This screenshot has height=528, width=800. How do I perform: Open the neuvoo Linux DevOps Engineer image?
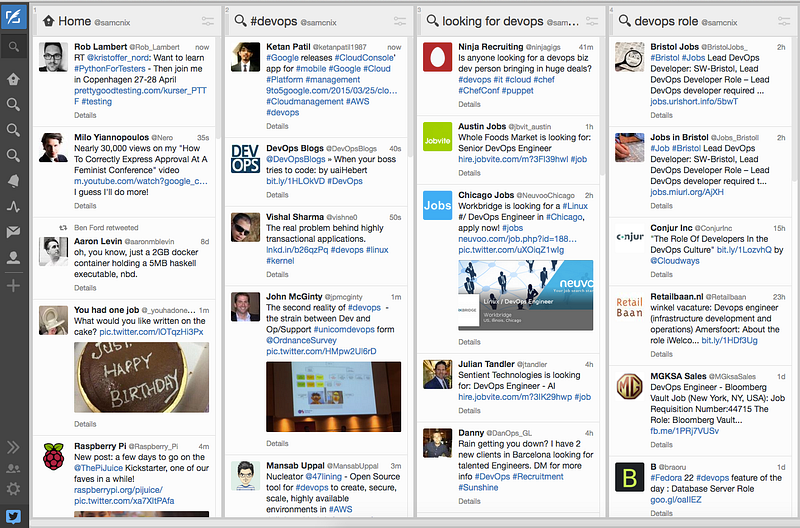pyautogui.click(x=526, y=295)
